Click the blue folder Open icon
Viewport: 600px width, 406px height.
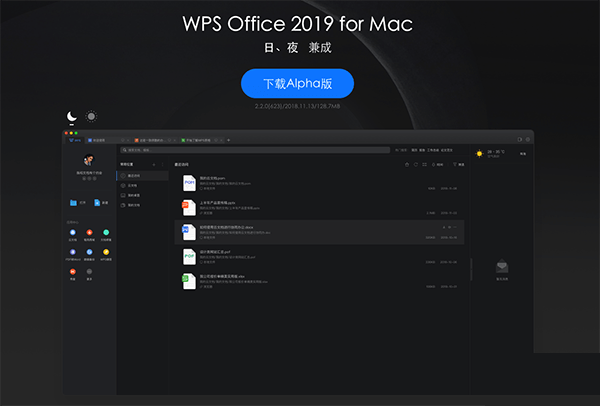(73, 202)
